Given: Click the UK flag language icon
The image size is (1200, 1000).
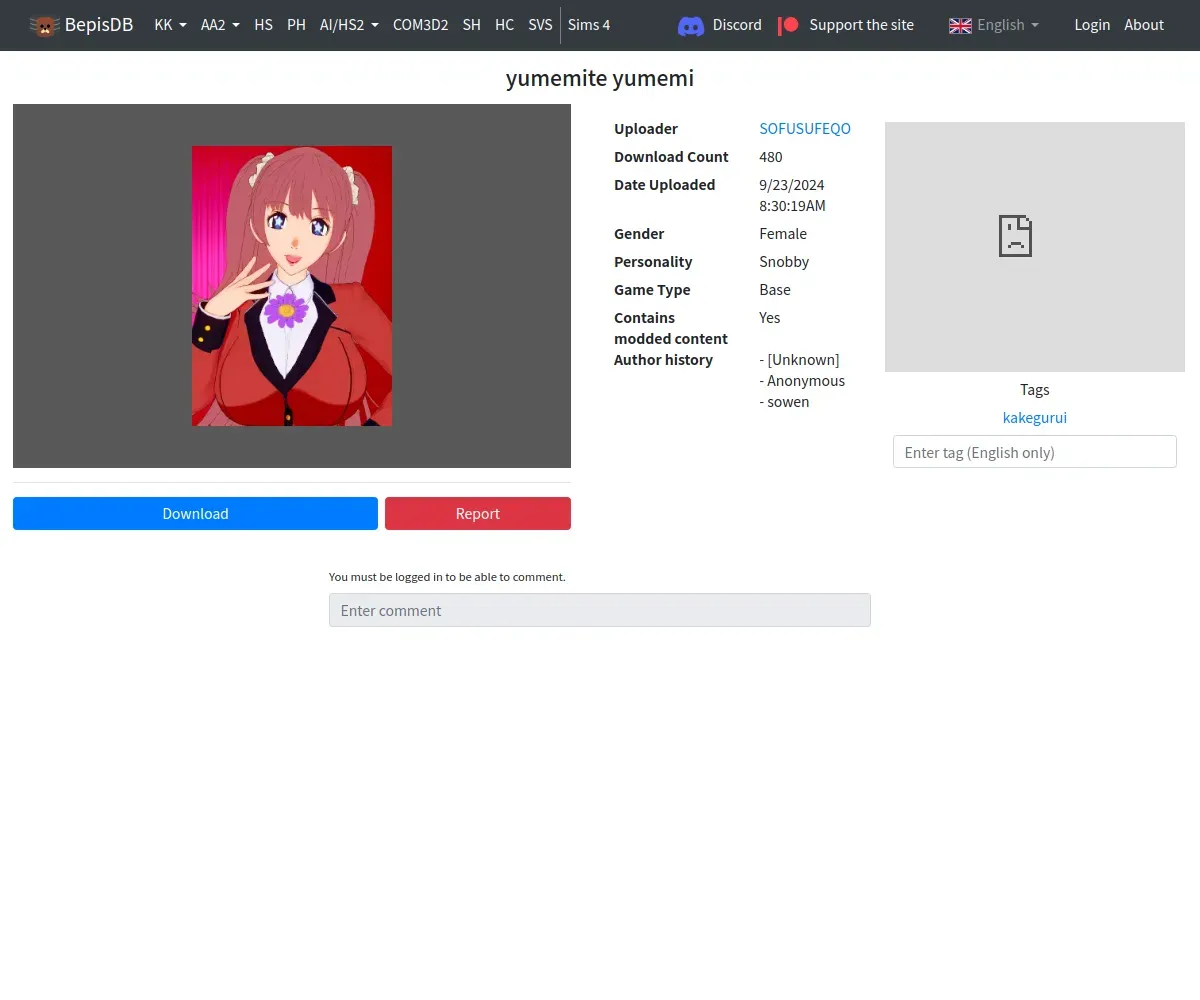Looking at the screenshot, I should pyautogui.click(x=960, y=26).
